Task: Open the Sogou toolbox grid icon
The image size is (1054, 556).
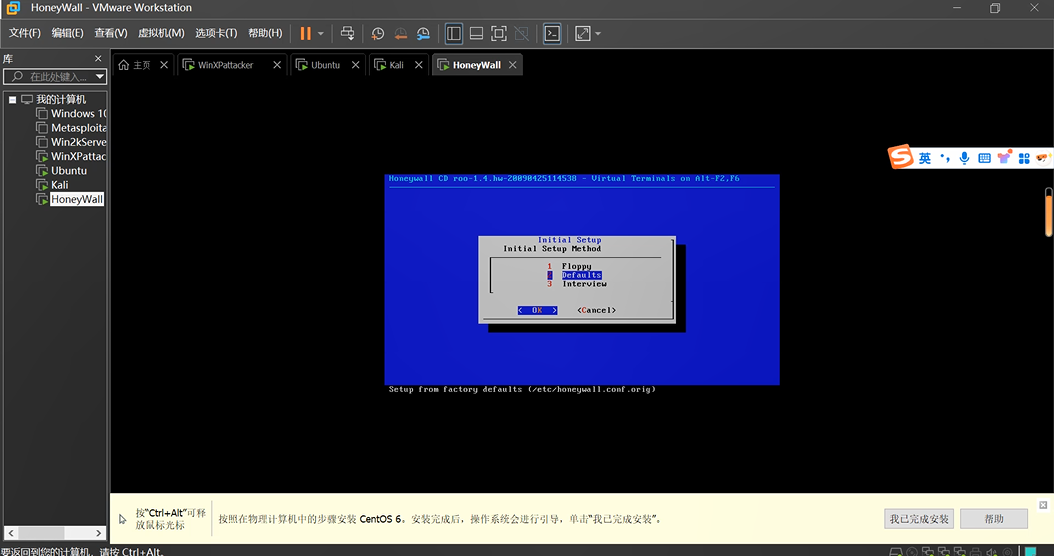Action: (x=1024, y=158)
